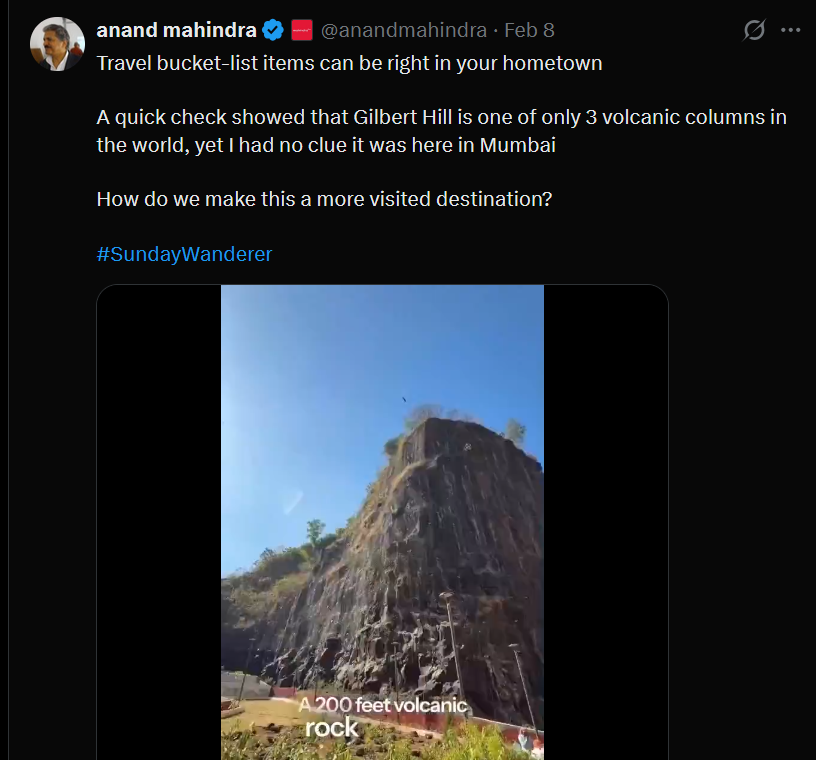
Task: Click the "How do we make this" question
Action: (x=324, y=198)
